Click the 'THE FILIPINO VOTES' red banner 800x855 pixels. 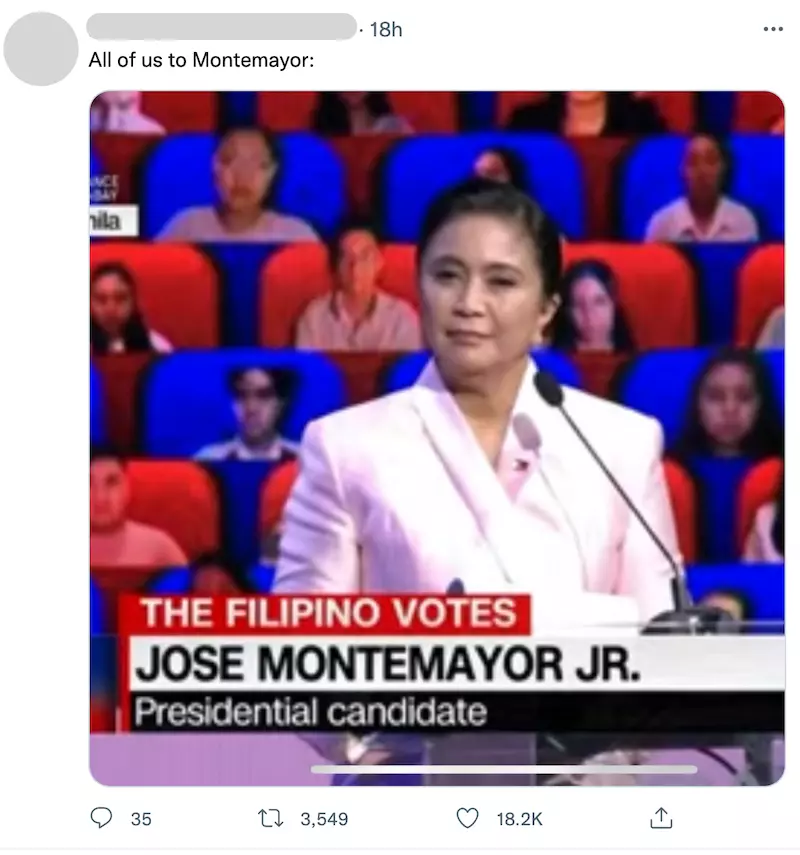coord(325,613)
